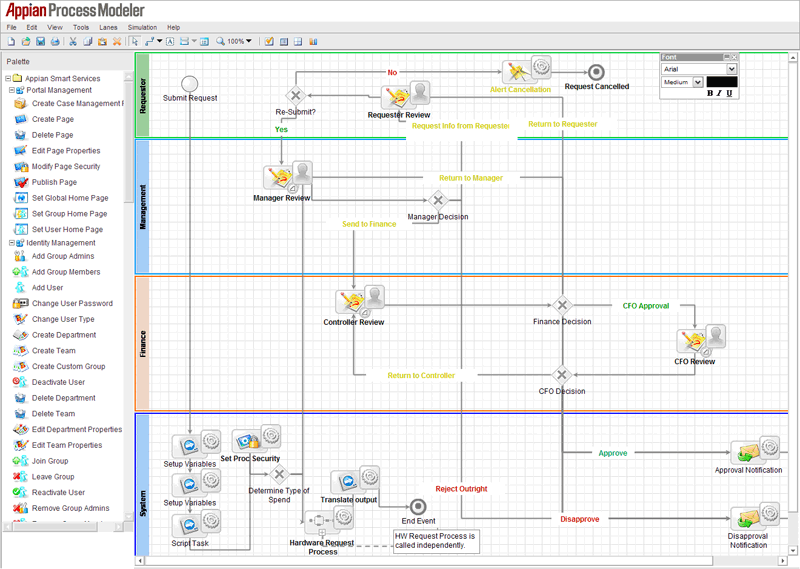
Task: Click the bar chart toolbar icon
Action: tap(313, 41)
